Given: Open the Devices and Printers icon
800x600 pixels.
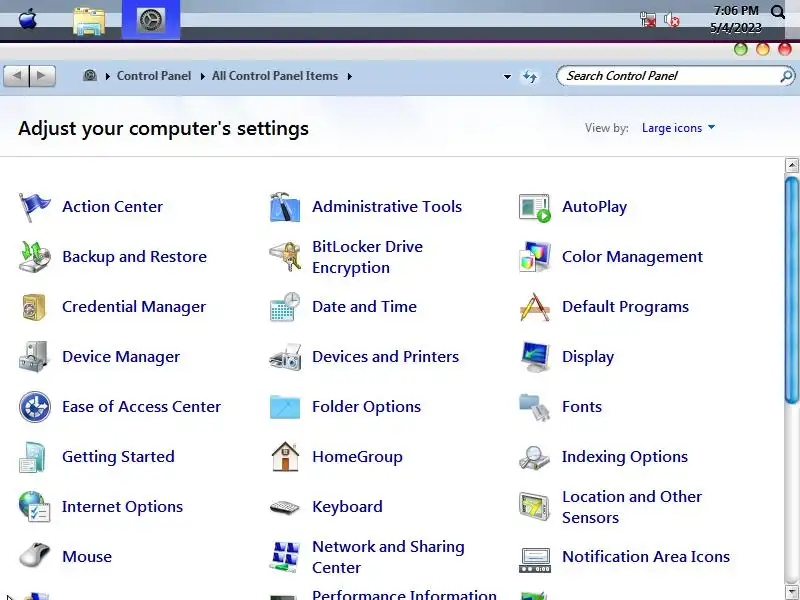Looking at the screenshot, I should 285,357.
